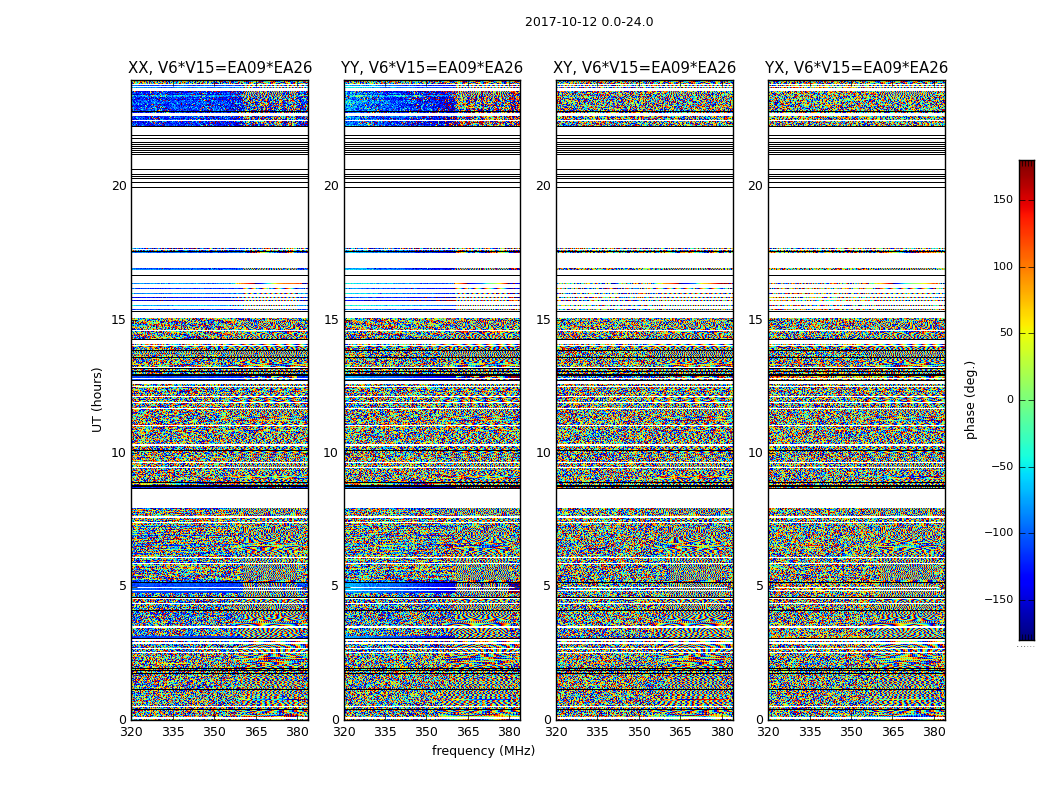The height and width of the screenshot is (800, 1050).
Task: Click the colorbar tick label '100'
Action: point(1003,266)
